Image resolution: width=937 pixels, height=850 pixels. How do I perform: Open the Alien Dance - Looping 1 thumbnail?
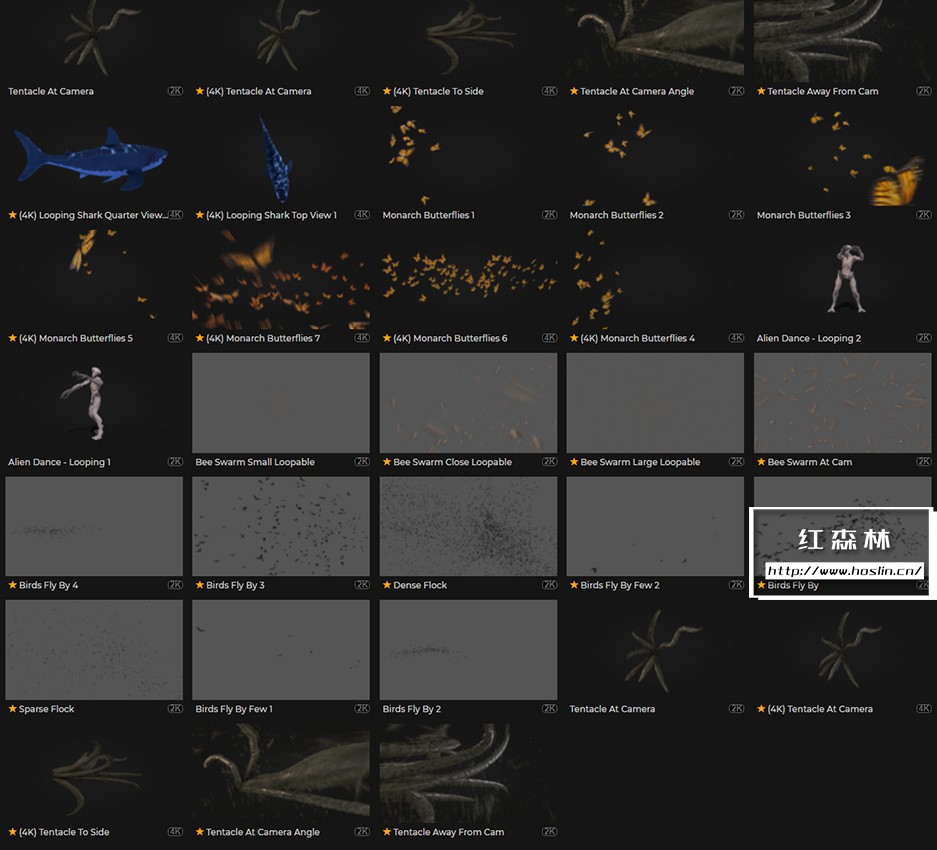pyautogui.click(x=94, y=403)
